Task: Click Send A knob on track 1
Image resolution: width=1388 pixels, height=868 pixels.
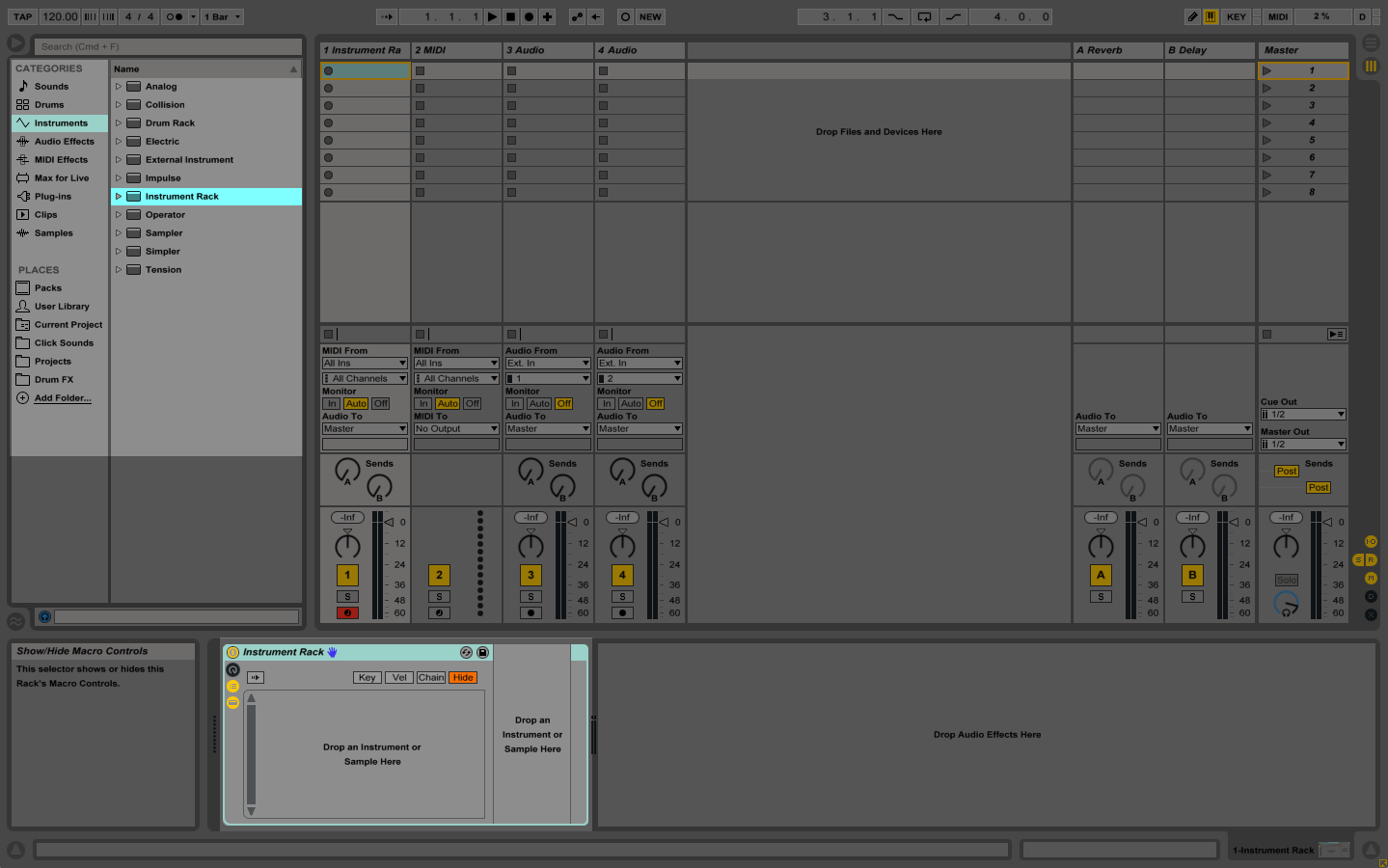Action: [345, 470]
